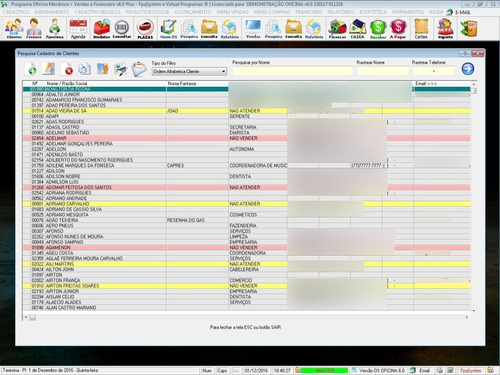
Task: Select the ADELMAR highlighted pink row
Action: (x=247, y=138)
